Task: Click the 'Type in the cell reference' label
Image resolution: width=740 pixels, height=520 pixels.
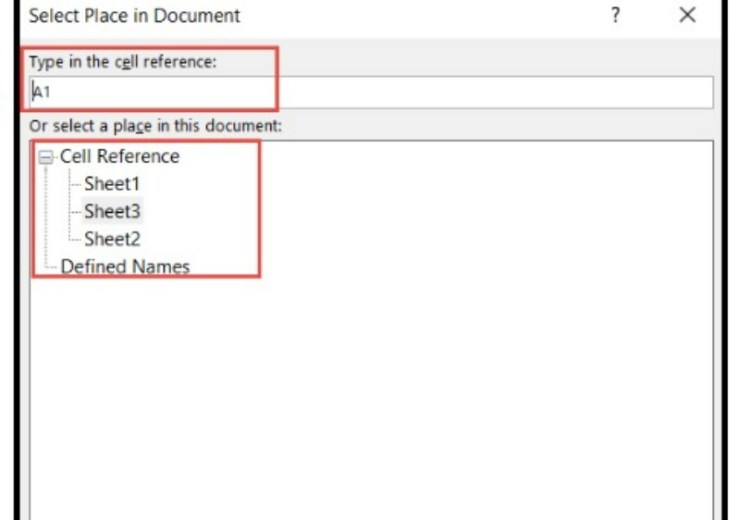Action: point(123,62)
